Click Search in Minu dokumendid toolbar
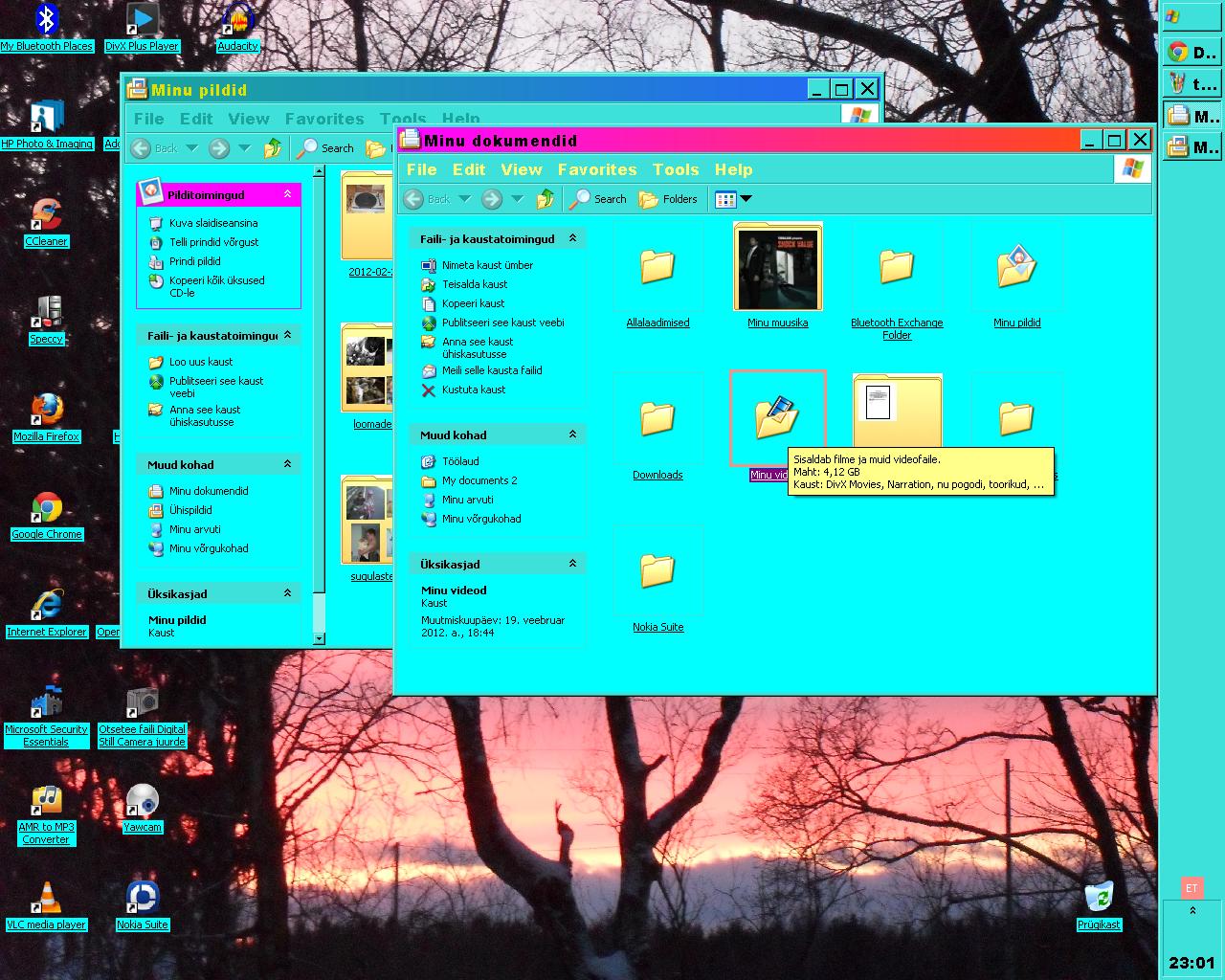 click(598, 199)
